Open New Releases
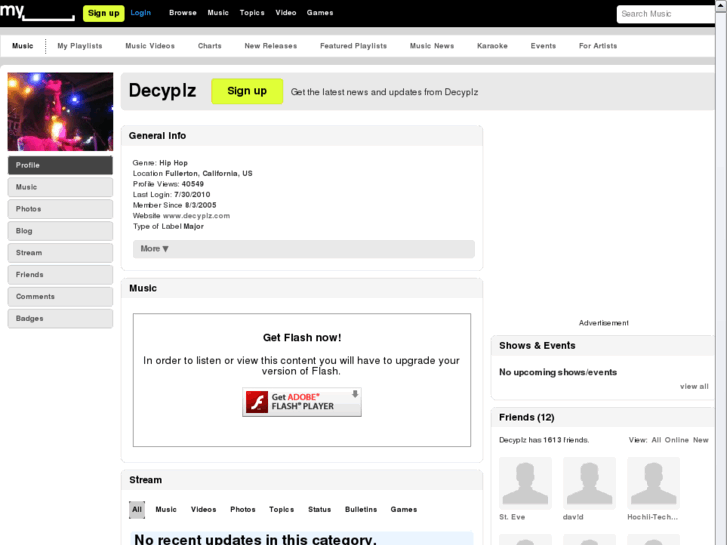This screenshot has width=727, height=545. tap(271, 46)
